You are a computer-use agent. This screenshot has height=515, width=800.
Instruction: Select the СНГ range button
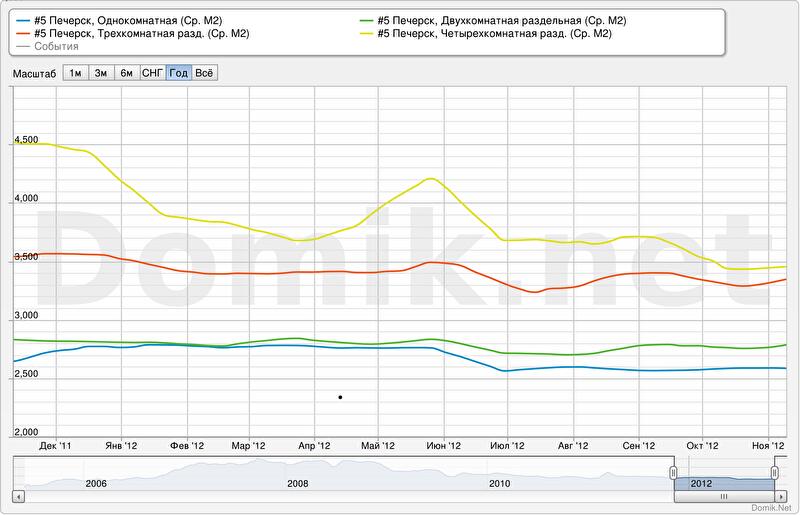point(153,73)
